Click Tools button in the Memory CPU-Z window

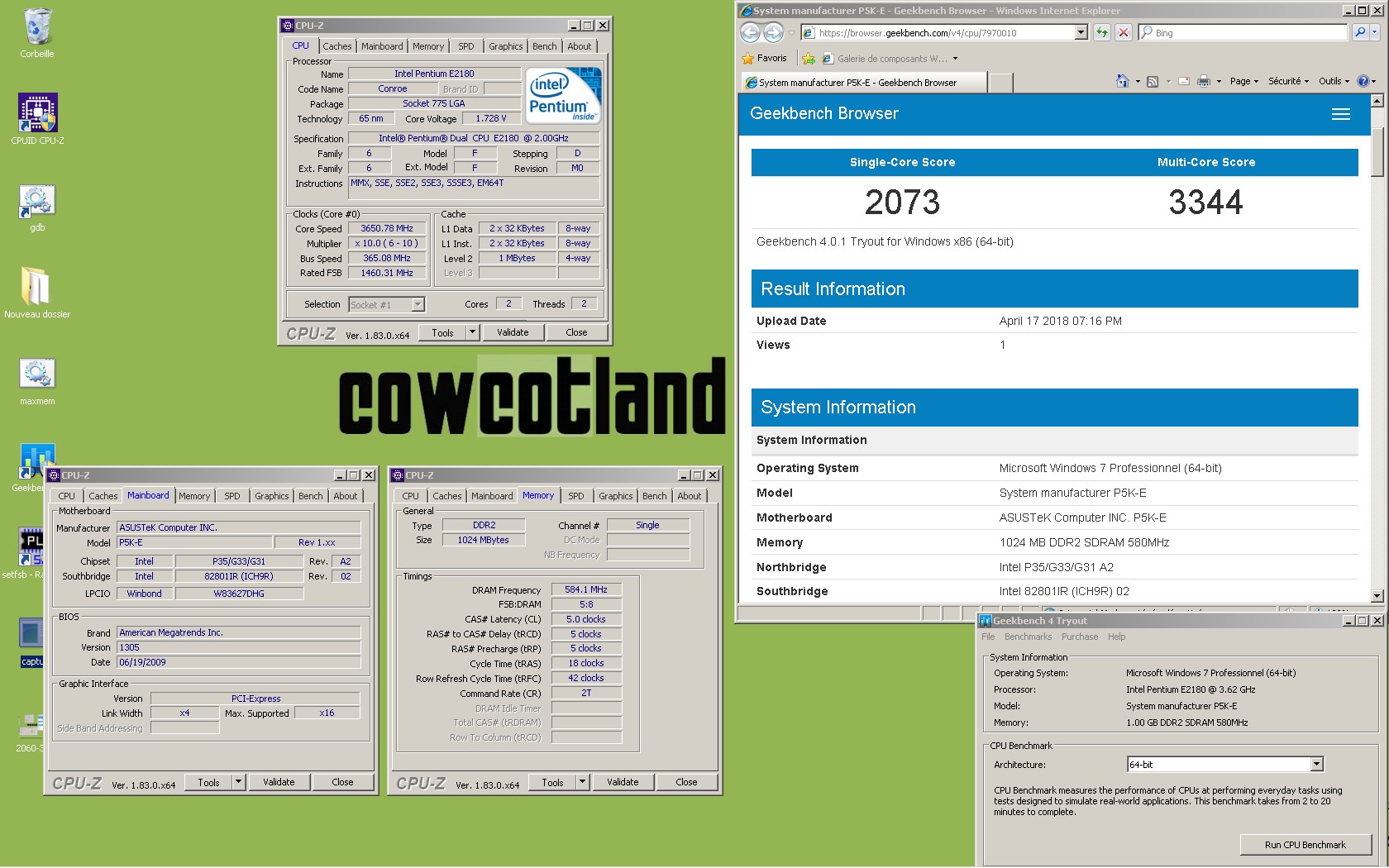[552, 782]
